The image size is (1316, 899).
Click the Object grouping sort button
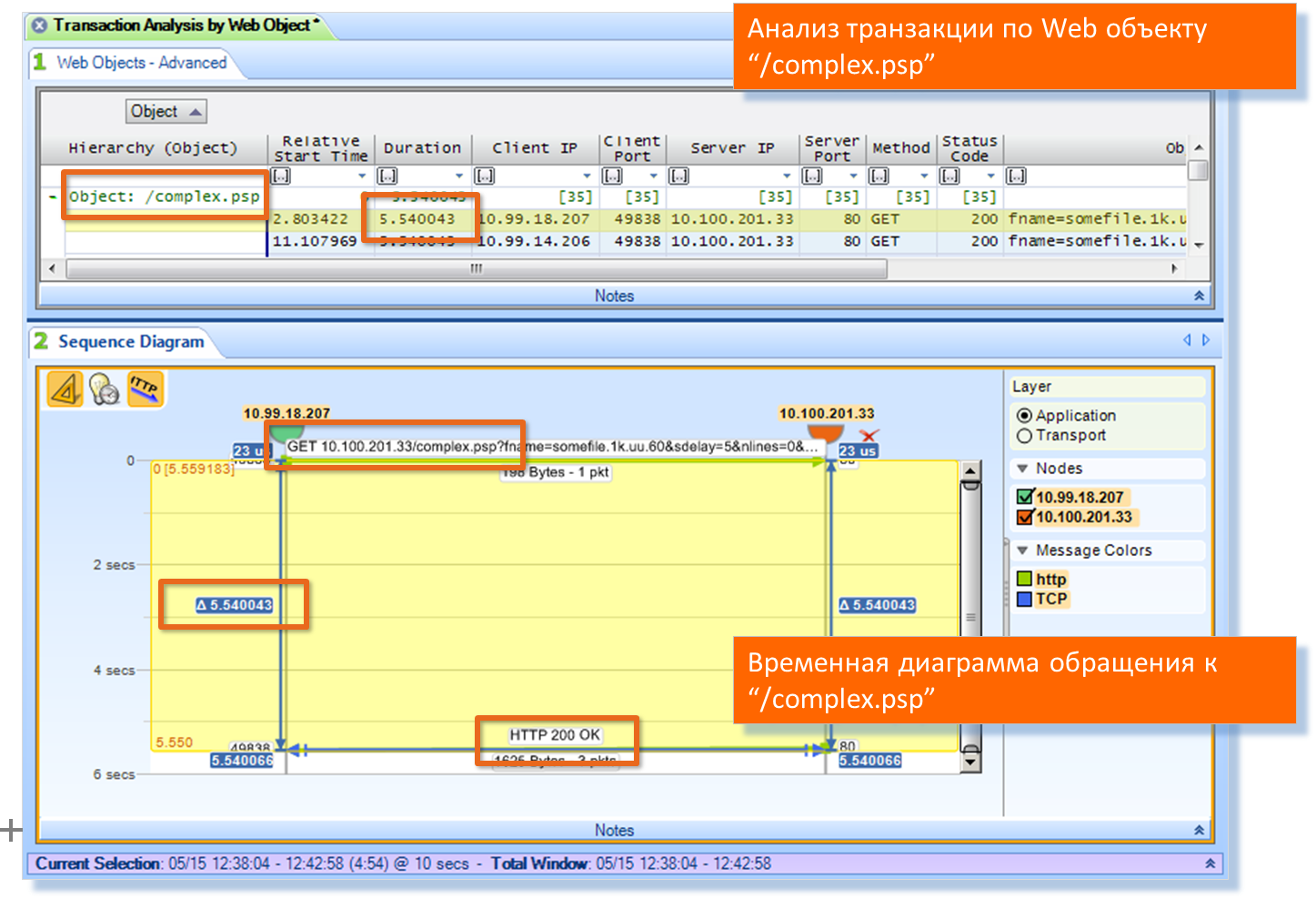point(166,111)
